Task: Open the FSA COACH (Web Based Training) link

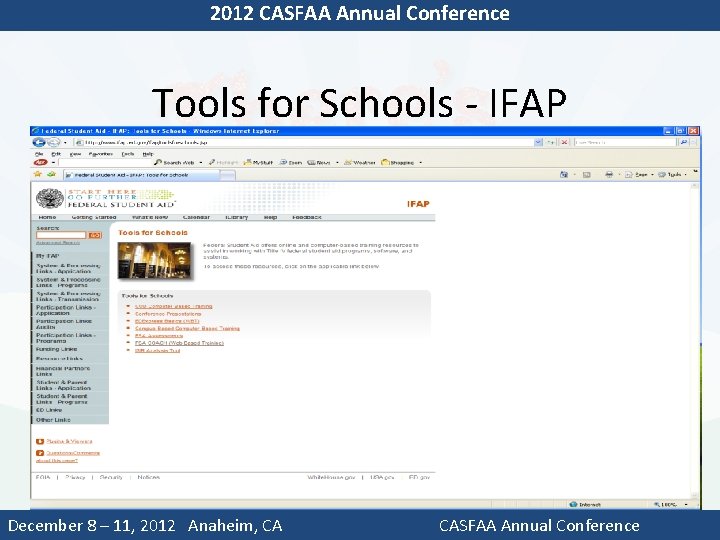Action: [179, 343]
